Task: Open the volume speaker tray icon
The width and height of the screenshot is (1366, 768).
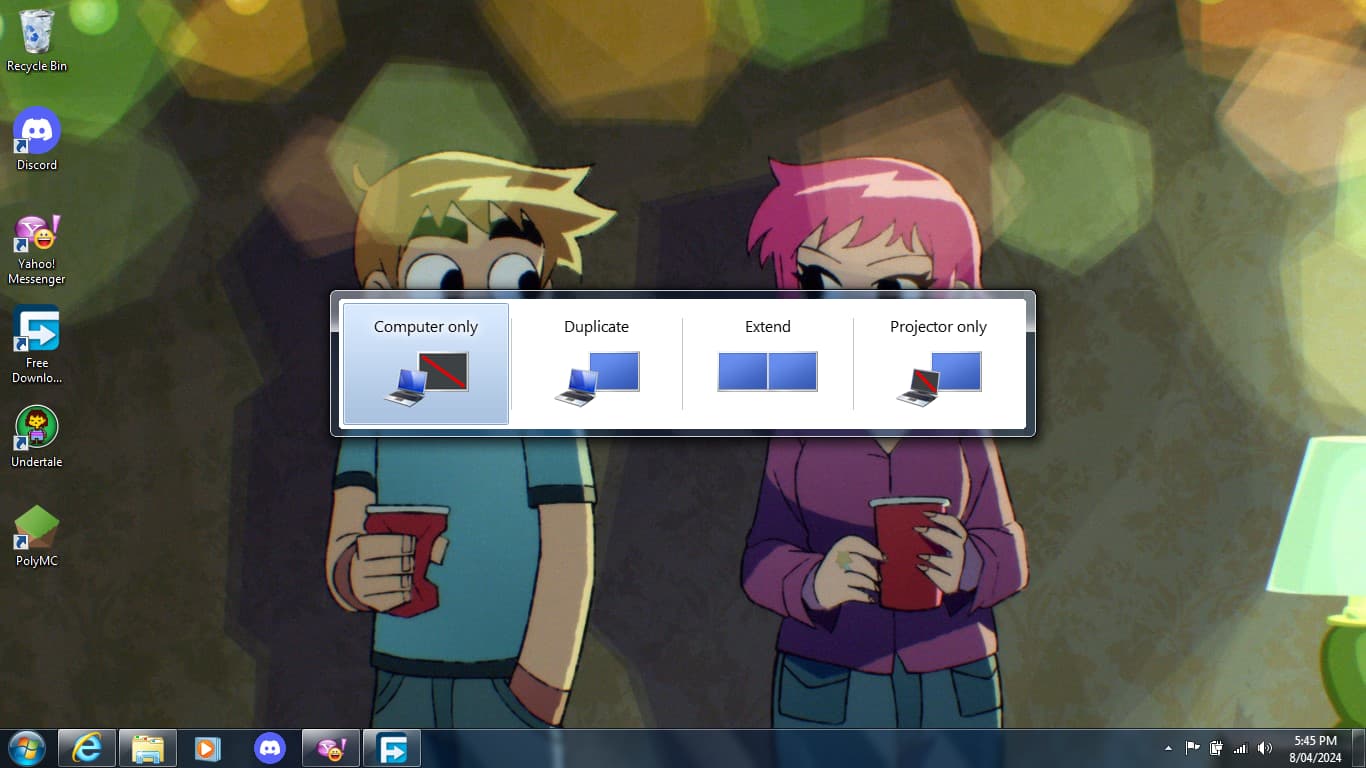Action: (1265, 748)
